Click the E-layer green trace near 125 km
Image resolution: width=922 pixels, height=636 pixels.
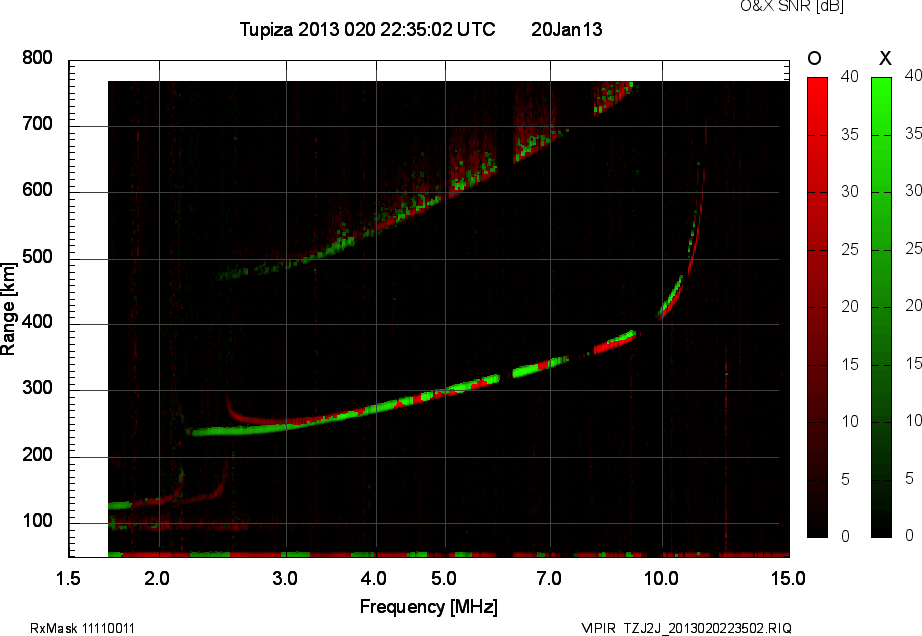[x=120, y=505]
